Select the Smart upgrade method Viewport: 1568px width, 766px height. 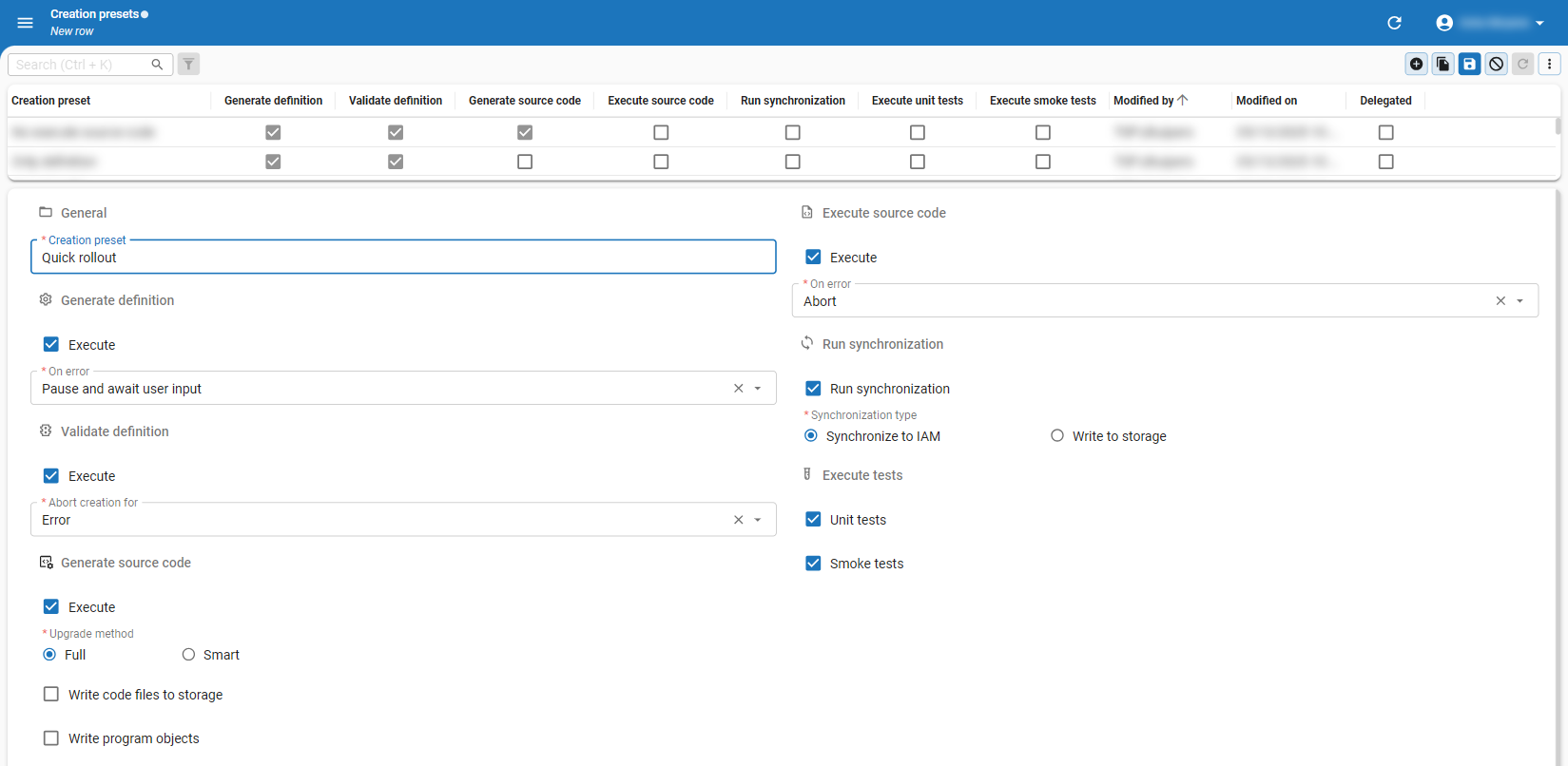click(188, 654)
